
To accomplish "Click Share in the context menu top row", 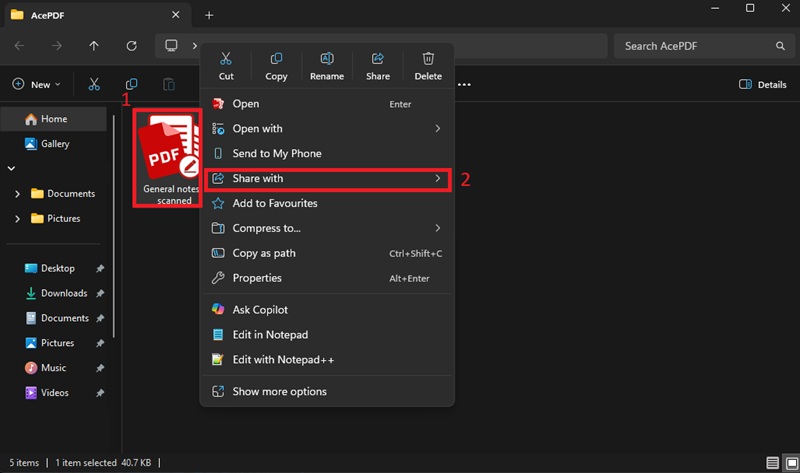I will point(378,66).
